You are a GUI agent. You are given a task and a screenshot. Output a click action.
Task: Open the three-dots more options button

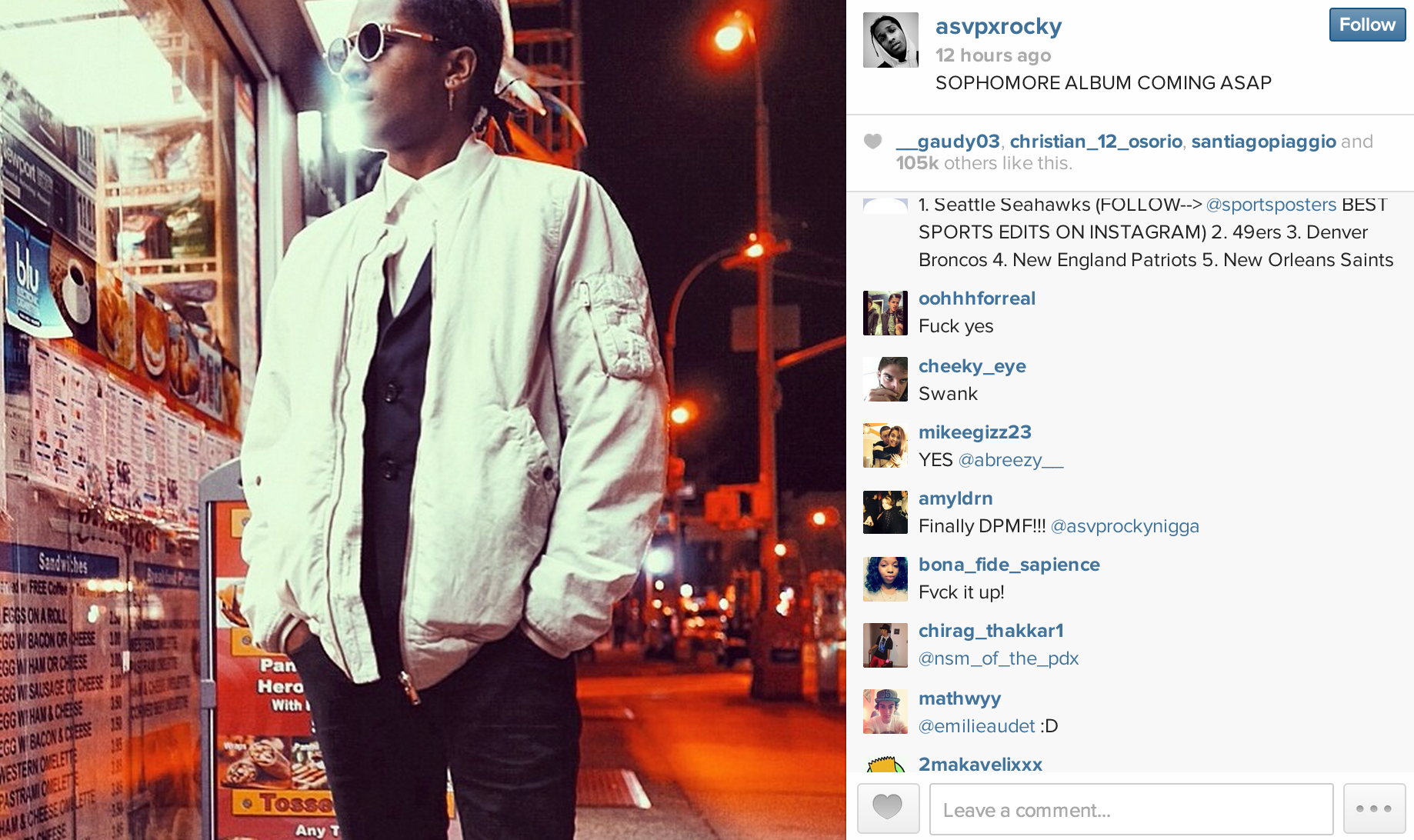[1374, 808]
